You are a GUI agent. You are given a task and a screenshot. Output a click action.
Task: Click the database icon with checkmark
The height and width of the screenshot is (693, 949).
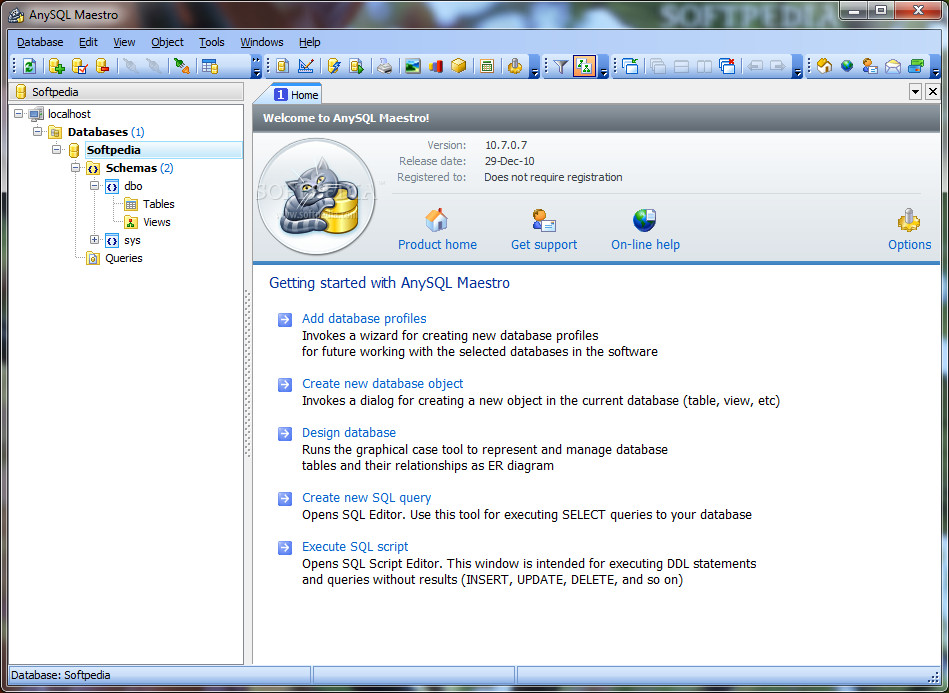click(80, 66)
